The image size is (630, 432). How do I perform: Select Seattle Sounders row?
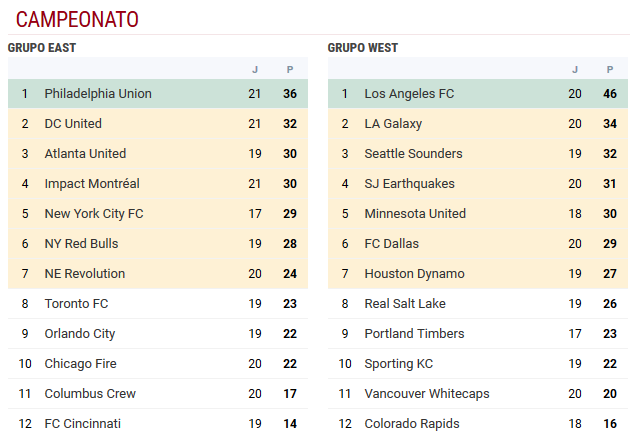coord(478,154)
